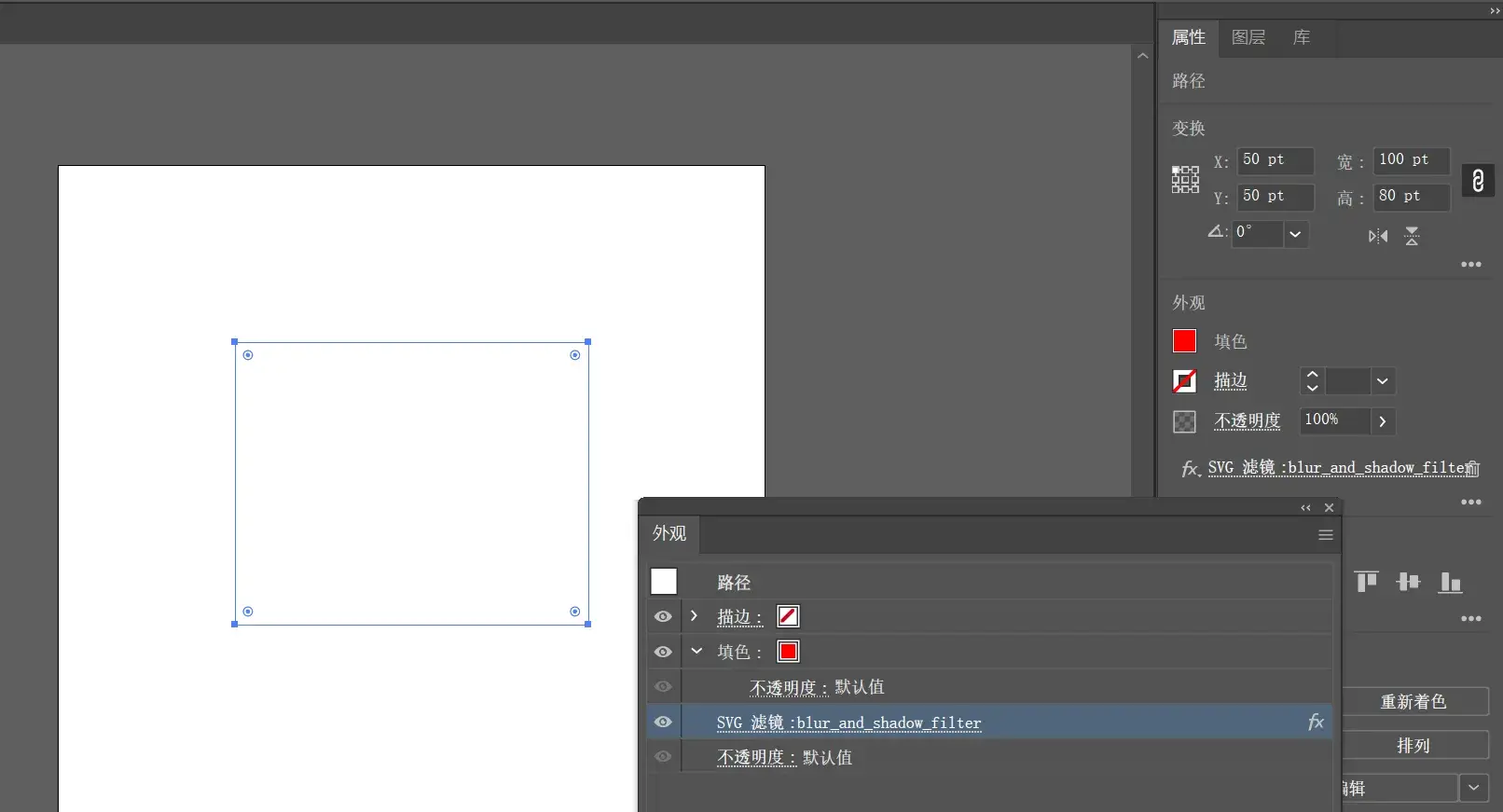Switch to the 图层 tab
This screenshot has width=1503, height=812.
(1248, 37)
